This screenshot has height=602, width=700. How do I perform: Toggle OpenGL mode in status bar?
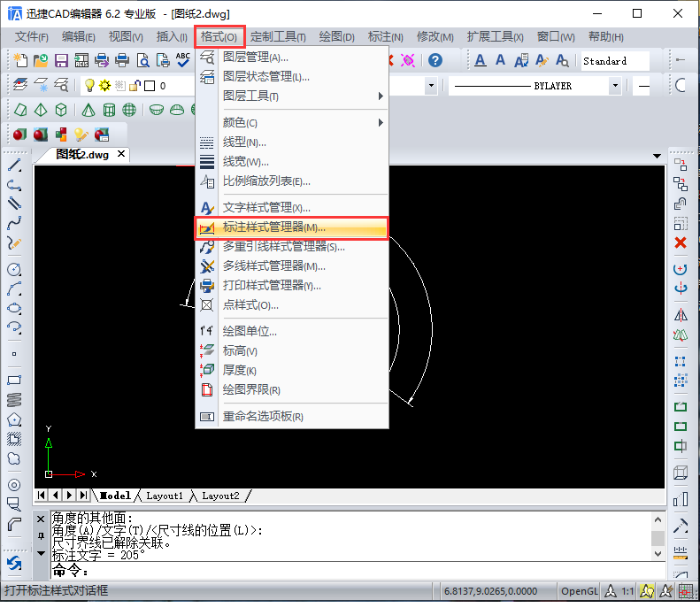coord(579,591)
